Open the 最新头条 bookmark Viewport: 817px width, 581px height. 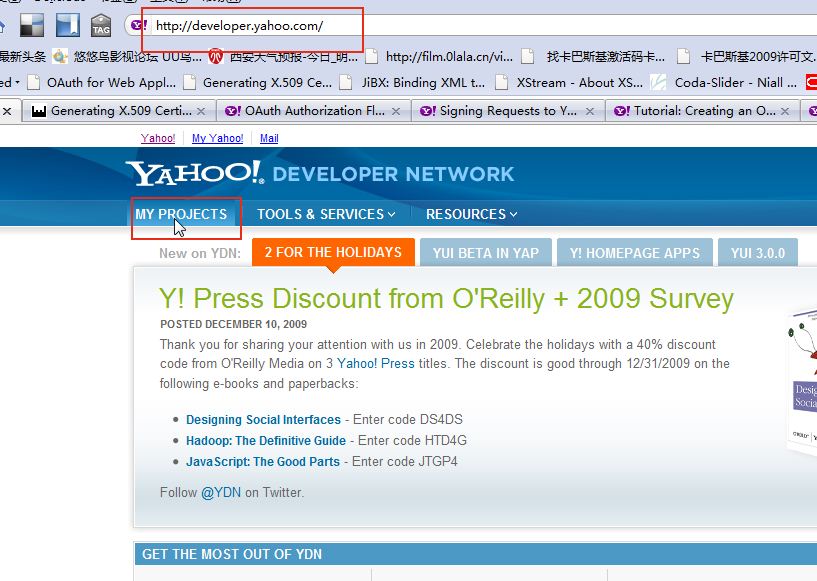click(x=23, y=56)
